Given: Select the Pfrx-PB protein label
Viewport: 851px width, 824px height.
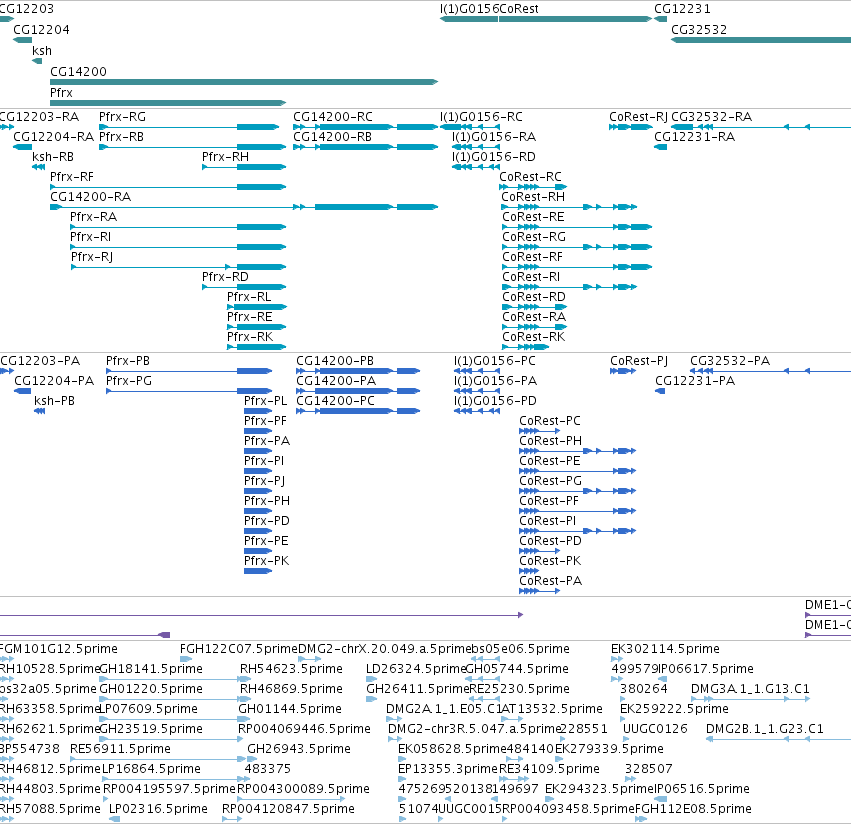Looking at the screenshot, I should (128, 361).
